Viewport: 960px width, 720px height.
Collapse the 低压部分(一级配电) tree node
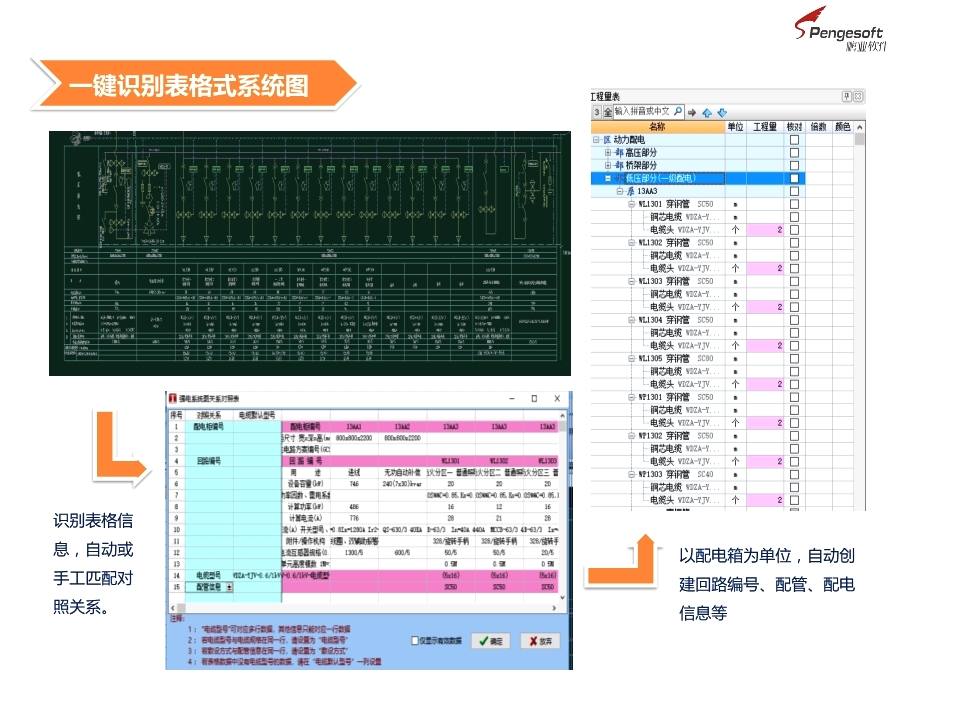tap(607, 177)
